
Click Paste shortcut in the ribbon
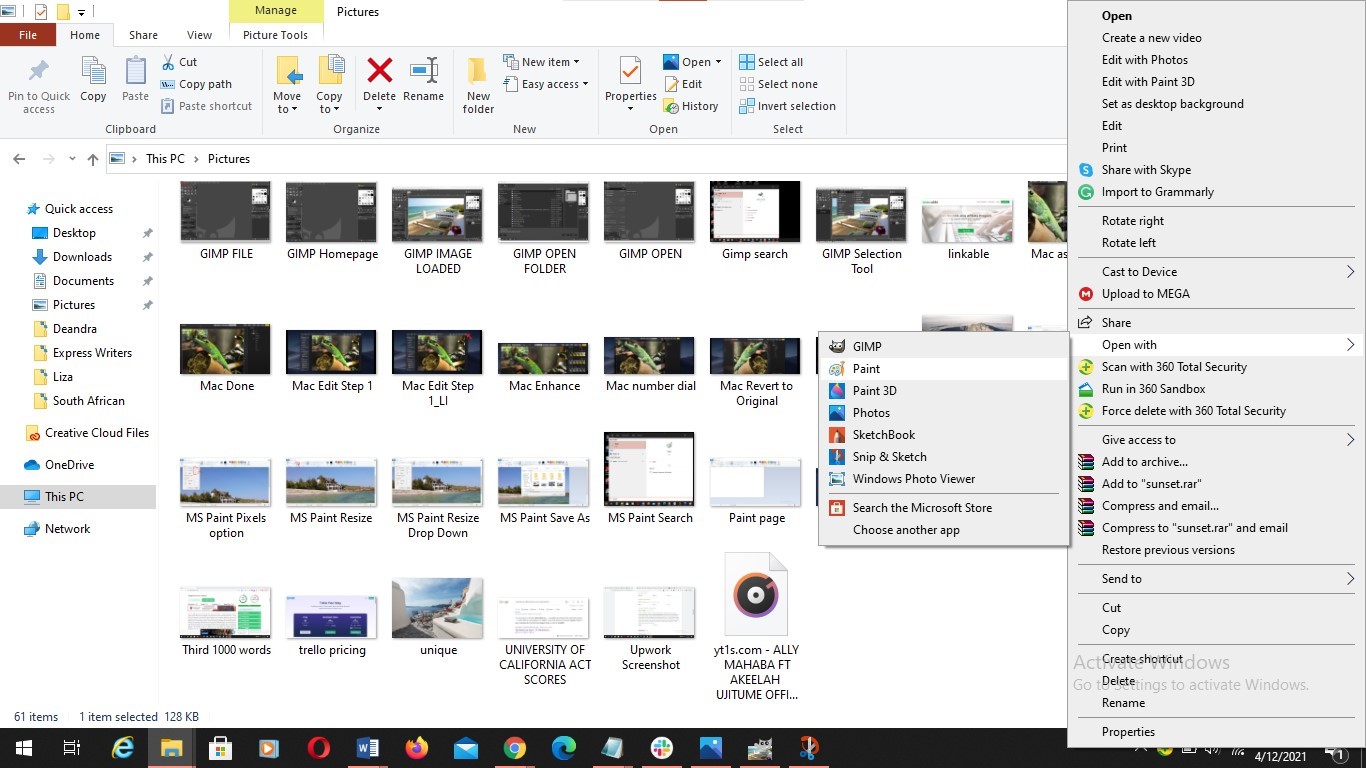tap(205, 106)
